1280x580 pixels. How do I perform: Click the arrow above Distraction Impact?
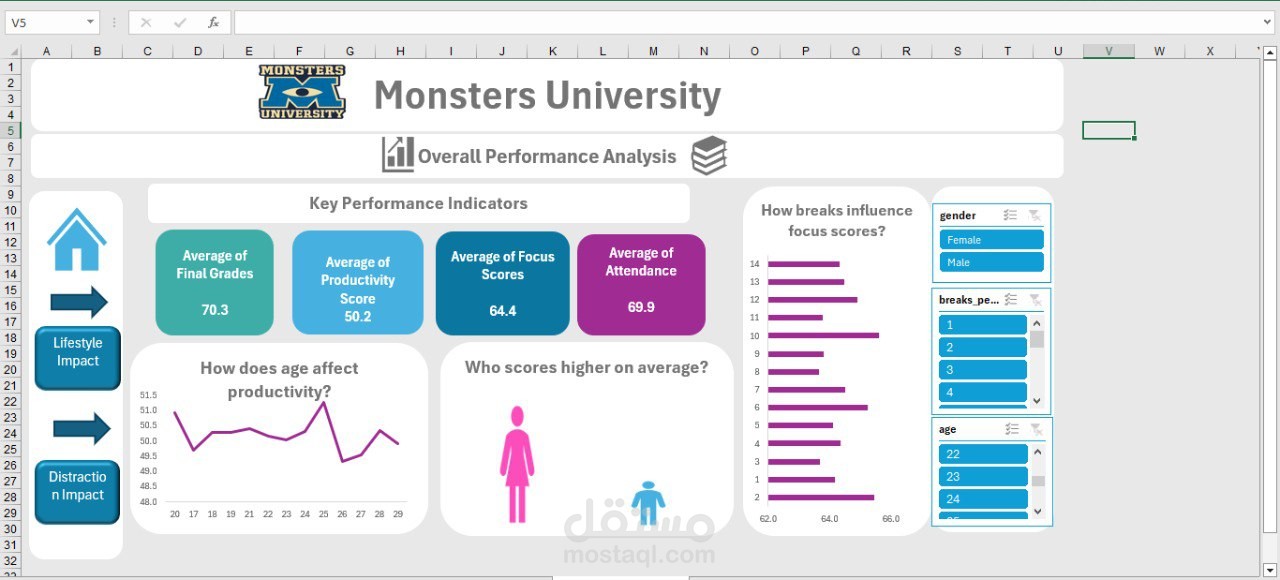[81, 428]
